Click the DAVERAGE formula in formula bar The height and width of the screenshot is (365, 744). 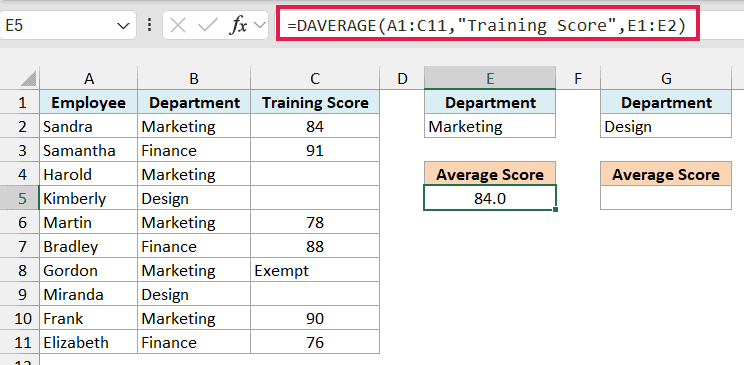tap(486, 26)
